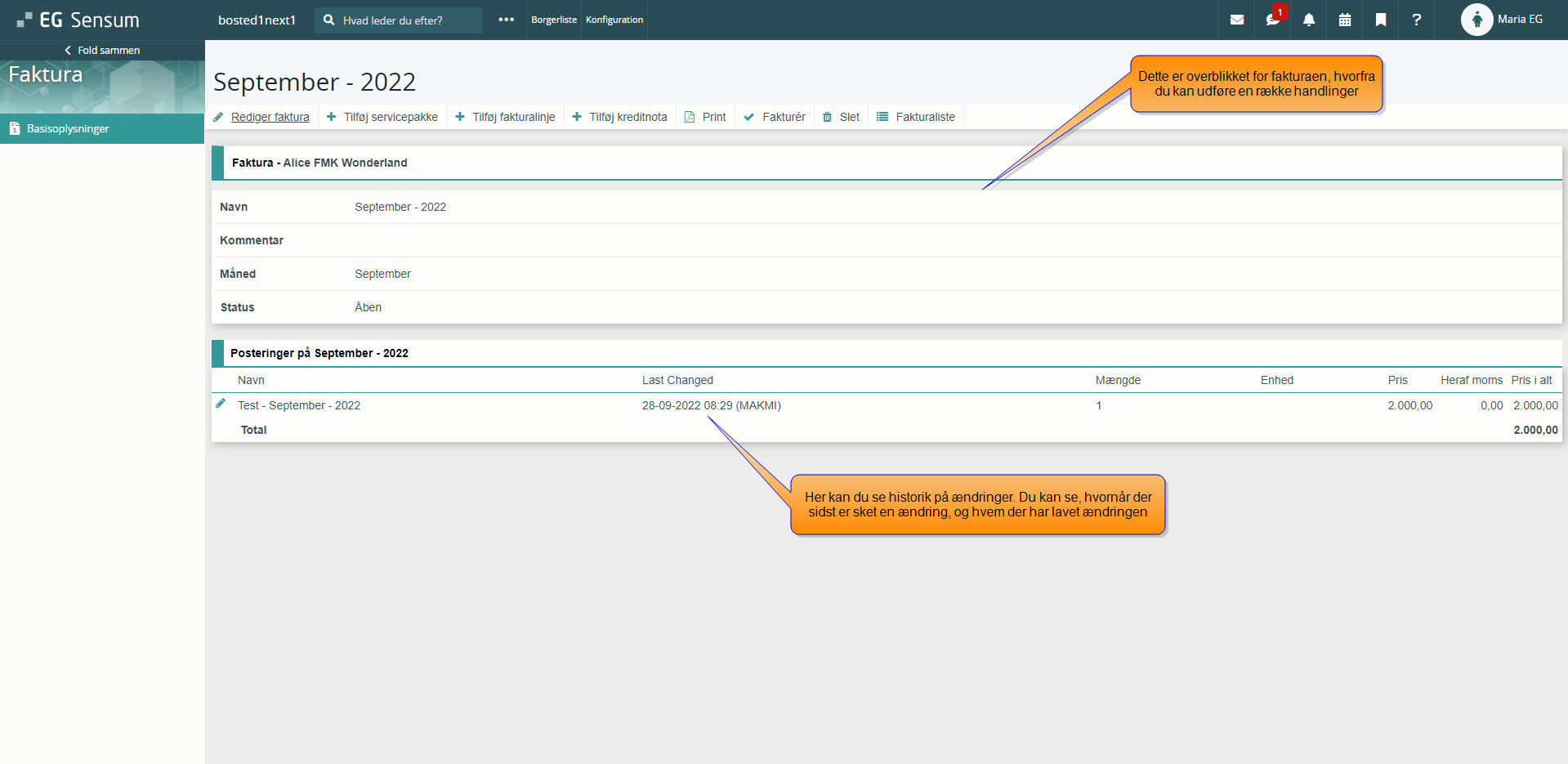Click the trash icon for Slet

click(828, 117)
